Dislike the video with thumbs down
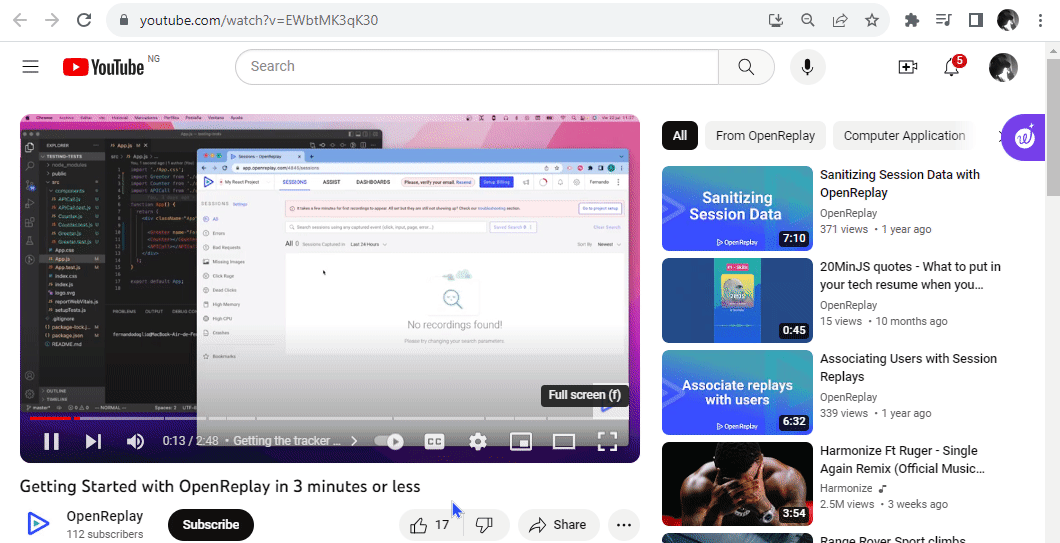This screenshot has width=1060, height=543. tap(485, 525)
